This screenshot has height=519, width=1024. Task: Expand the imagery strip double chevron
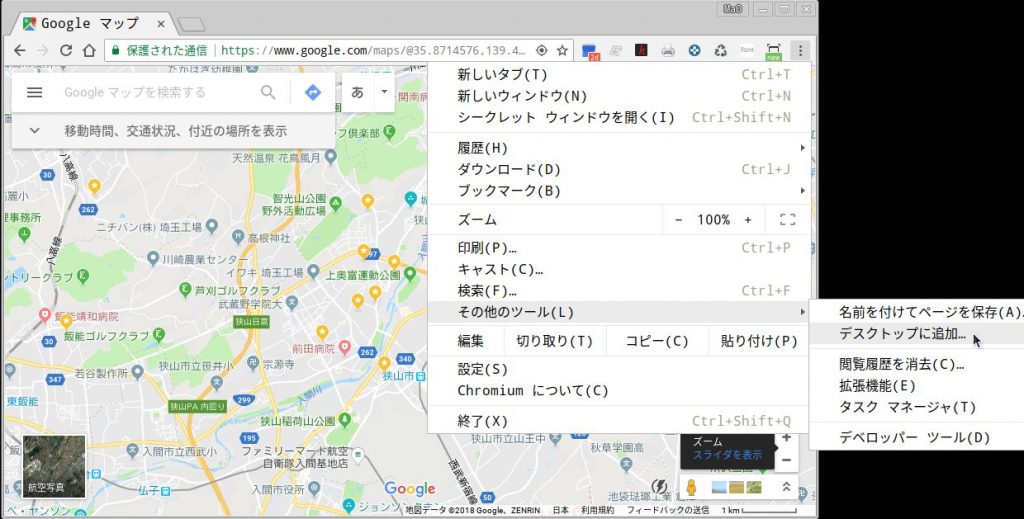786,487
